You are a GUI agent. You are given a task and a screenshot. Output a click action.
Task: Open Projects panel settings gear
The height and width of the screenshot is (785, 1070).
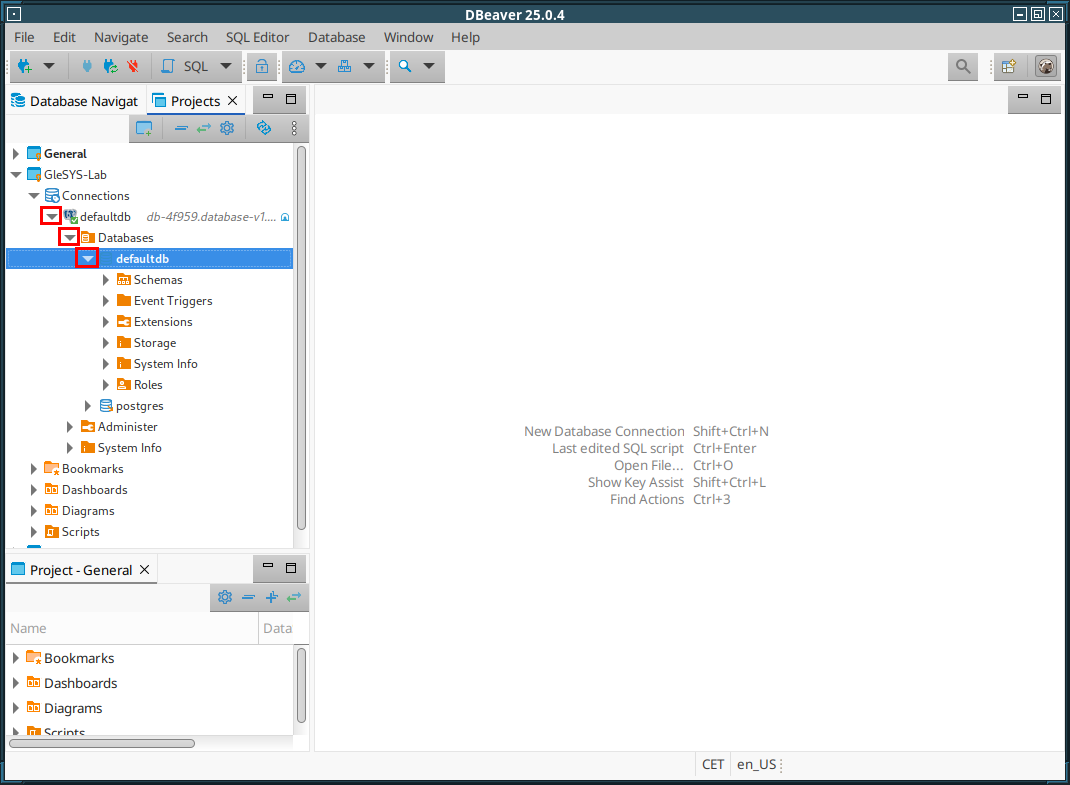pos(227,128)
